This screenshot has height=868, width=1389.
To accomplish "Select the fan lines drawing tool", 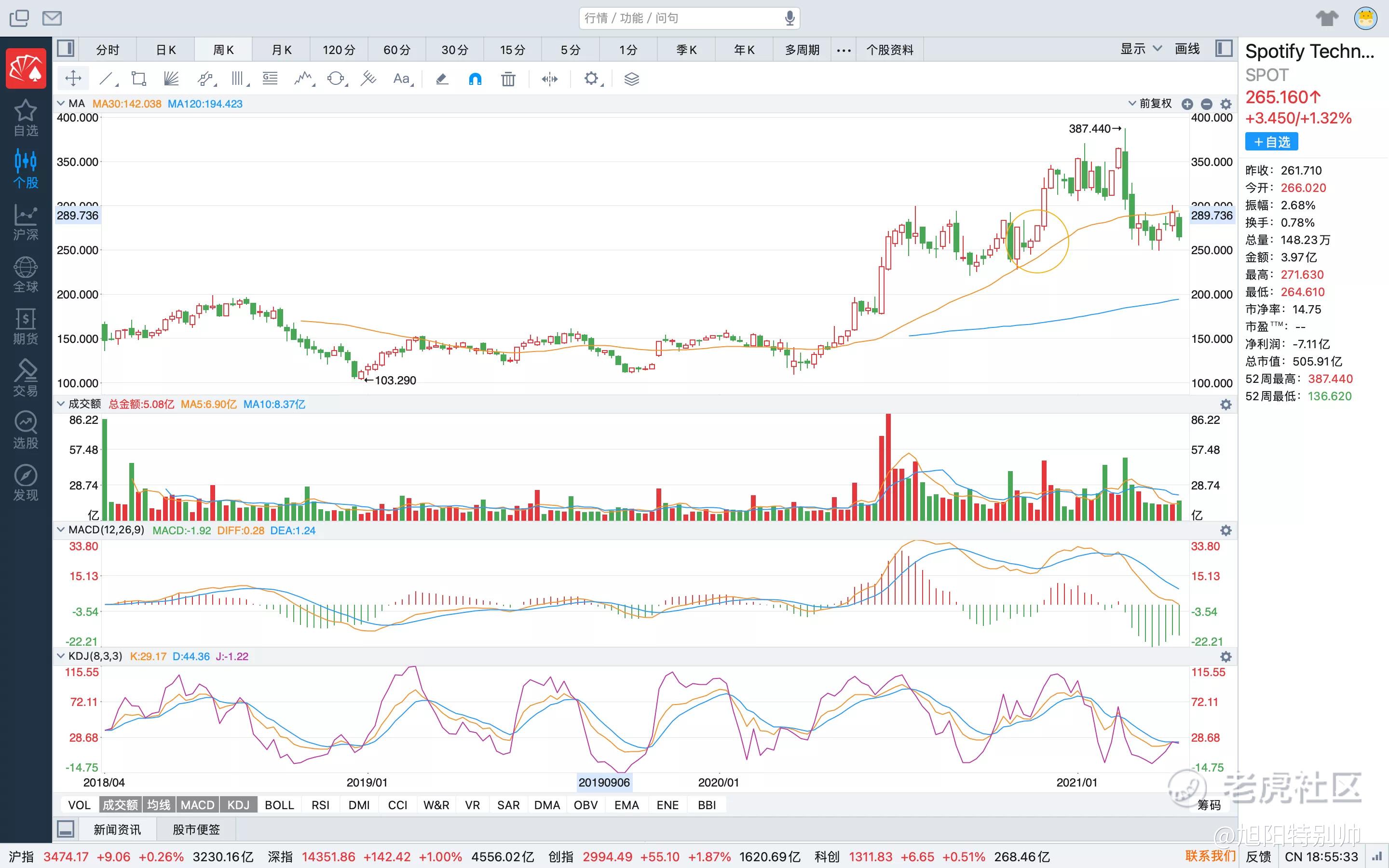I will (171, 79).
